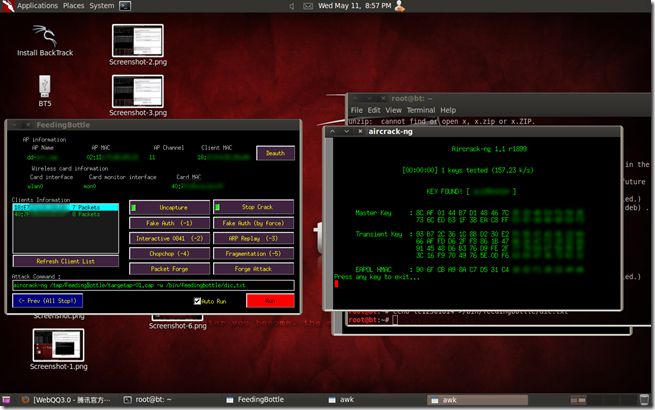Click the Prev (All Stop!) button
Image resolution: width=655 pixels, height=410 pixels.
click(x=48, y=300)
